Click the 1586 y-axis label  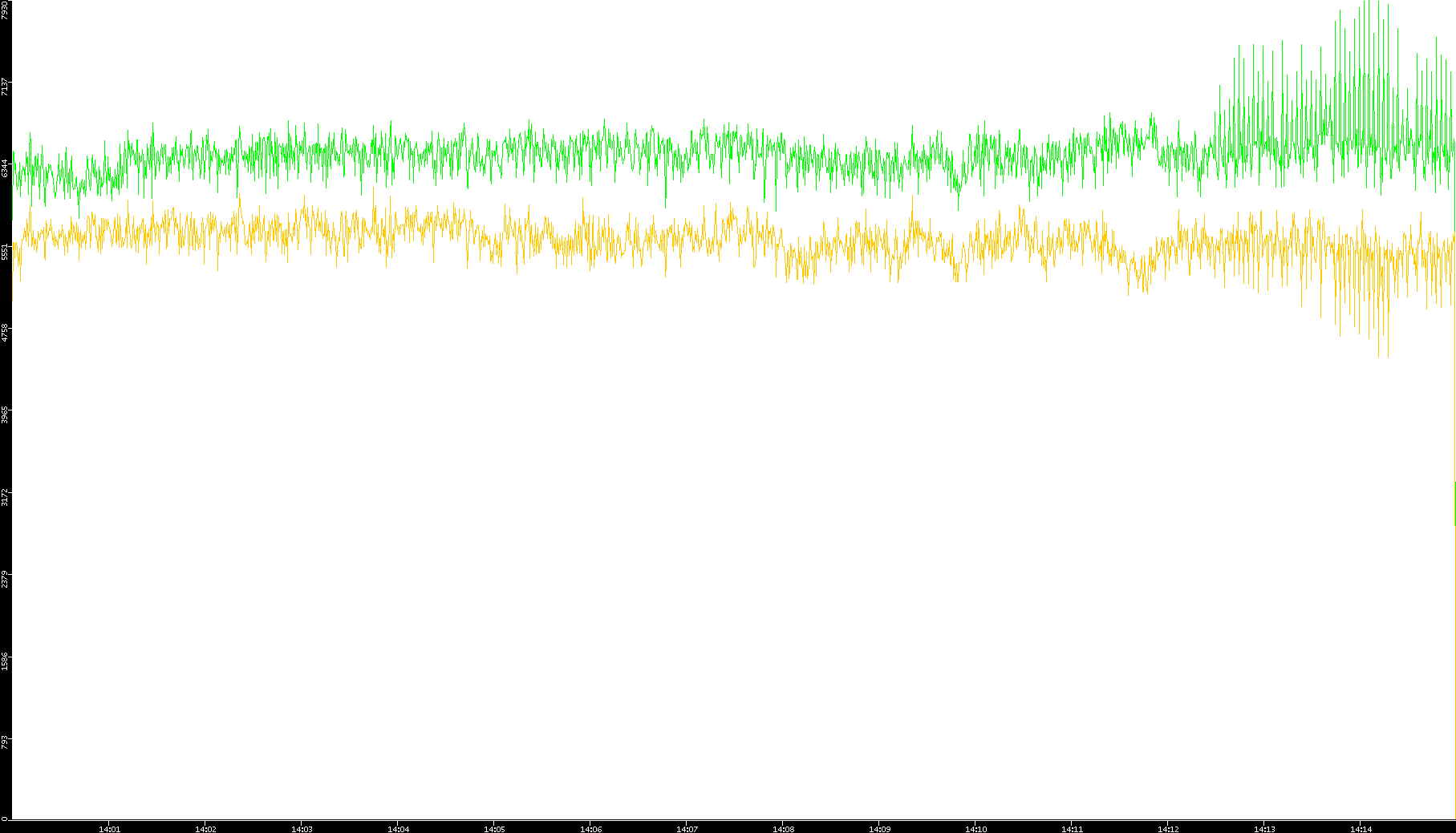coord(5,661)
